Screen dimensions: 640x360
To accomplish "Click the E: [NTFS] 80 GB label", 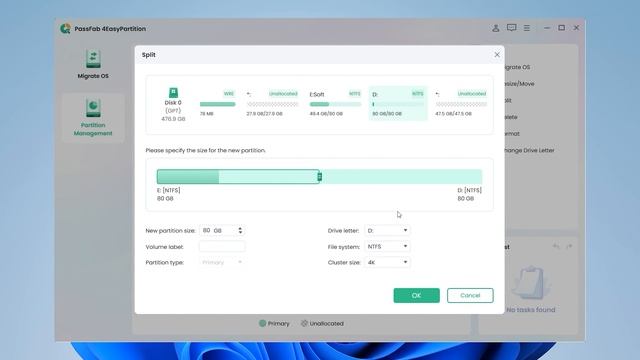I will coord(169,194).
